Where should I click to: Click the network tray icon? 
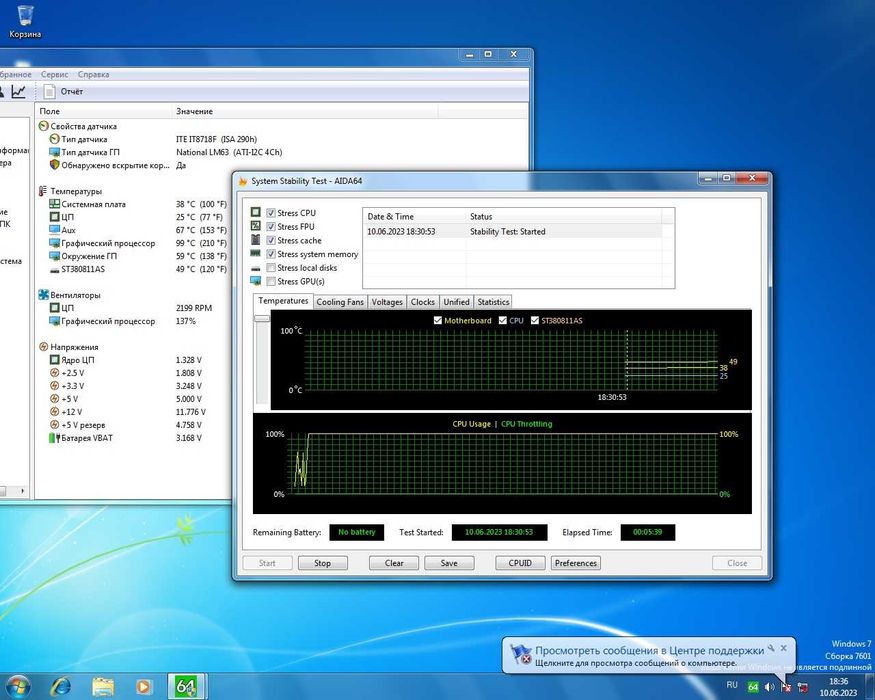(x=803, y=687)
